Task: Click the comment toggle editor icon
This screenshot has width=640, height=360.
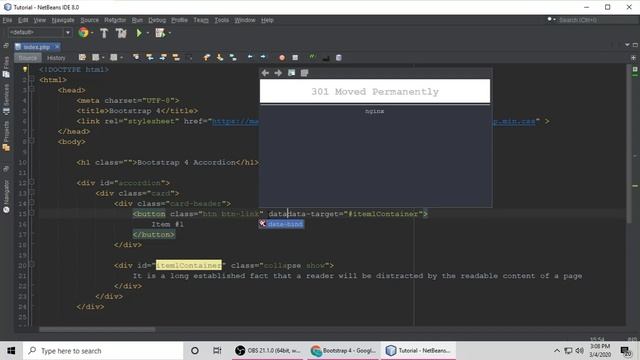Action: pyautogui.click(x=312, y=57)
